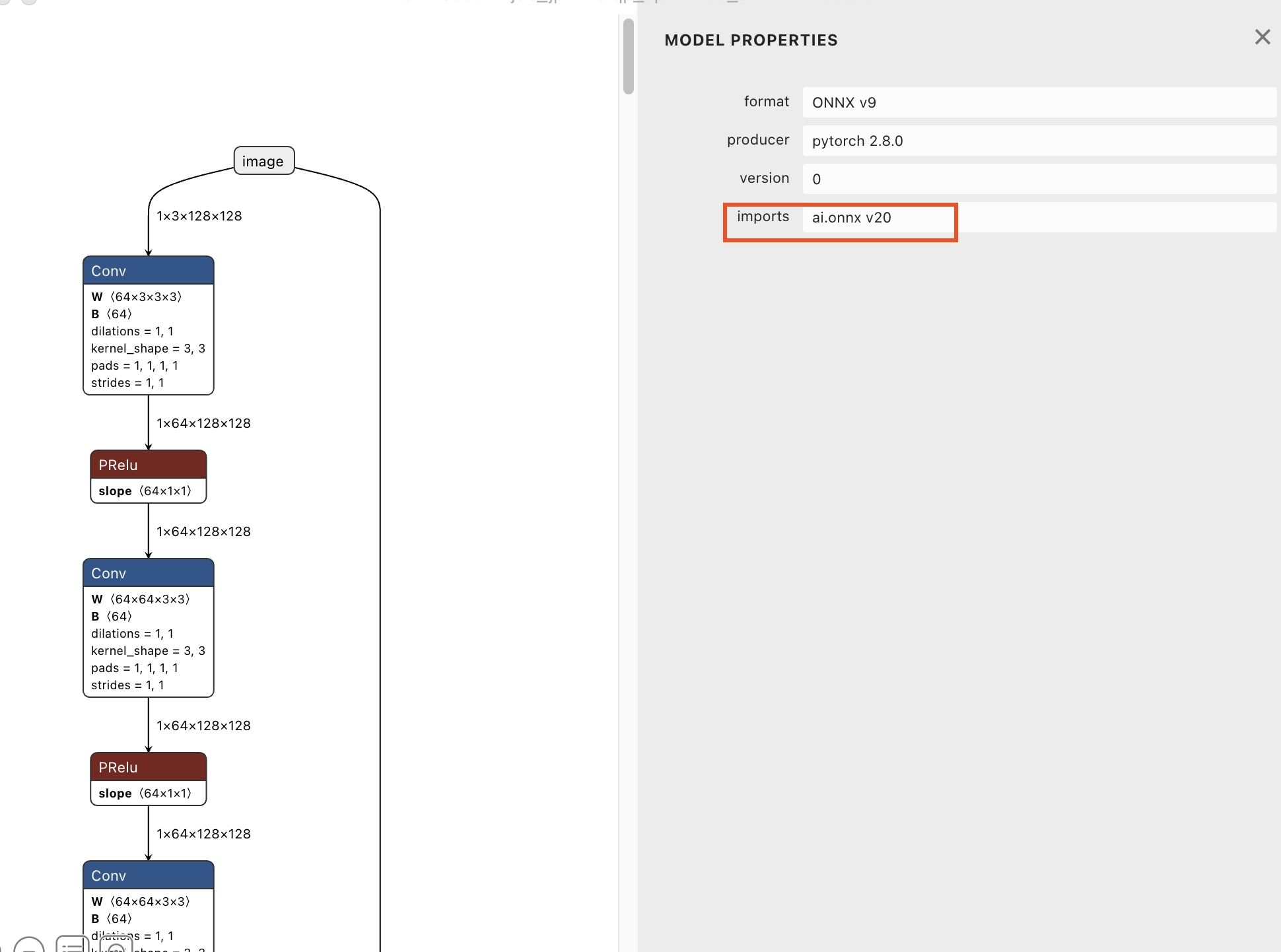Select the first PRelu node header

click(x=148, y=465)
